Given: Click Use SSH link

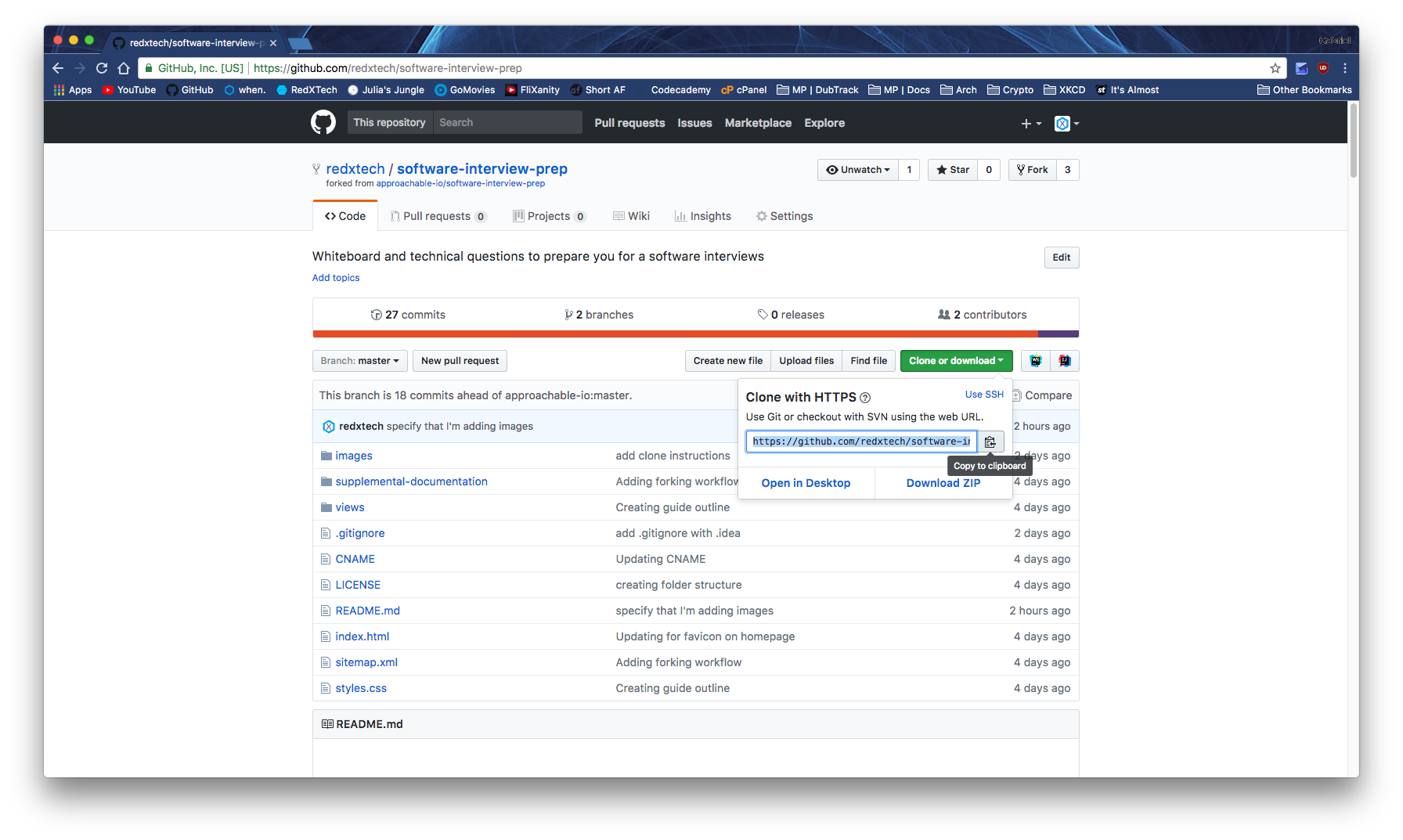Looking at the screenshot, I should coord(984,395).
